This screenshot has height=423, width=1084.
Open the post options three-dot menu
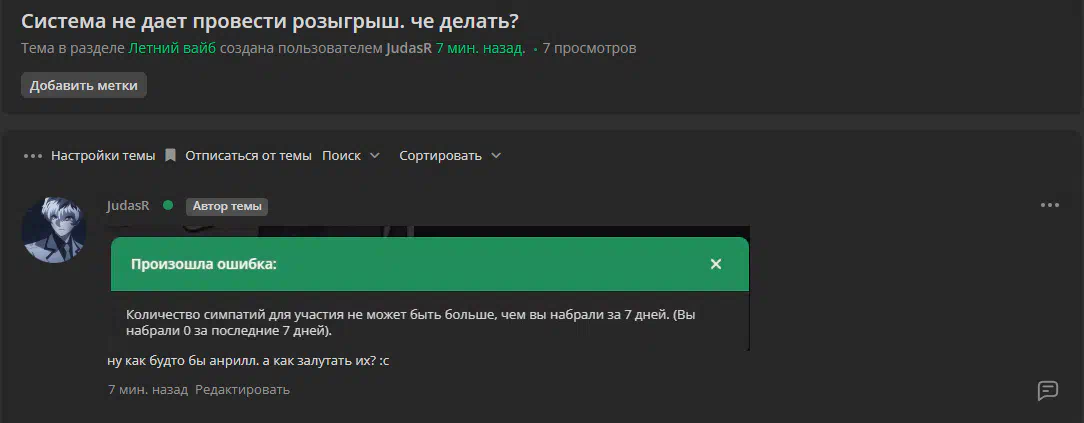[x=1049, y=205]
